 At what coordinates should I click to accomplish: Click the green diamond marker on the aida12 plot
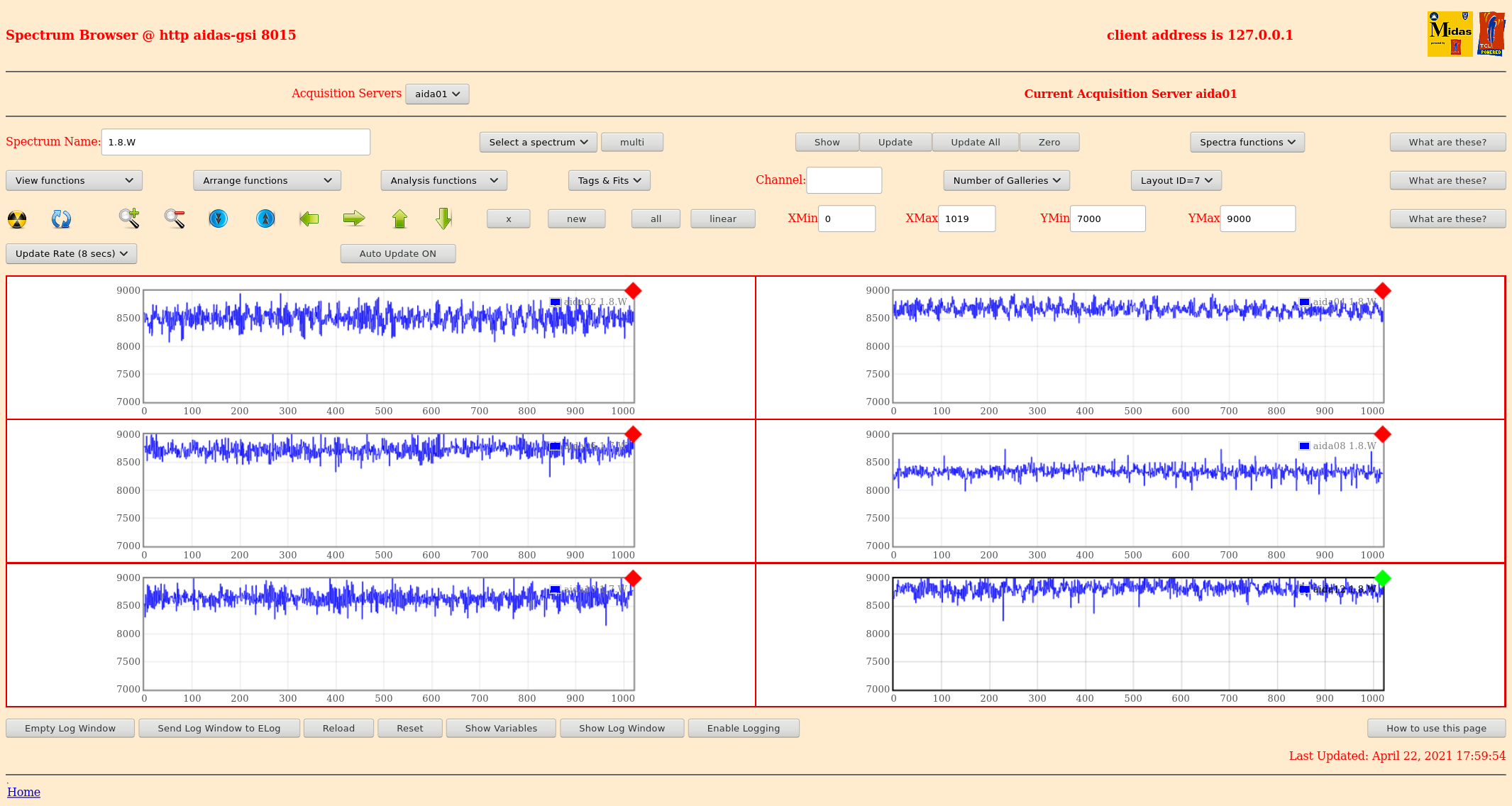[x=1382, y=578]
